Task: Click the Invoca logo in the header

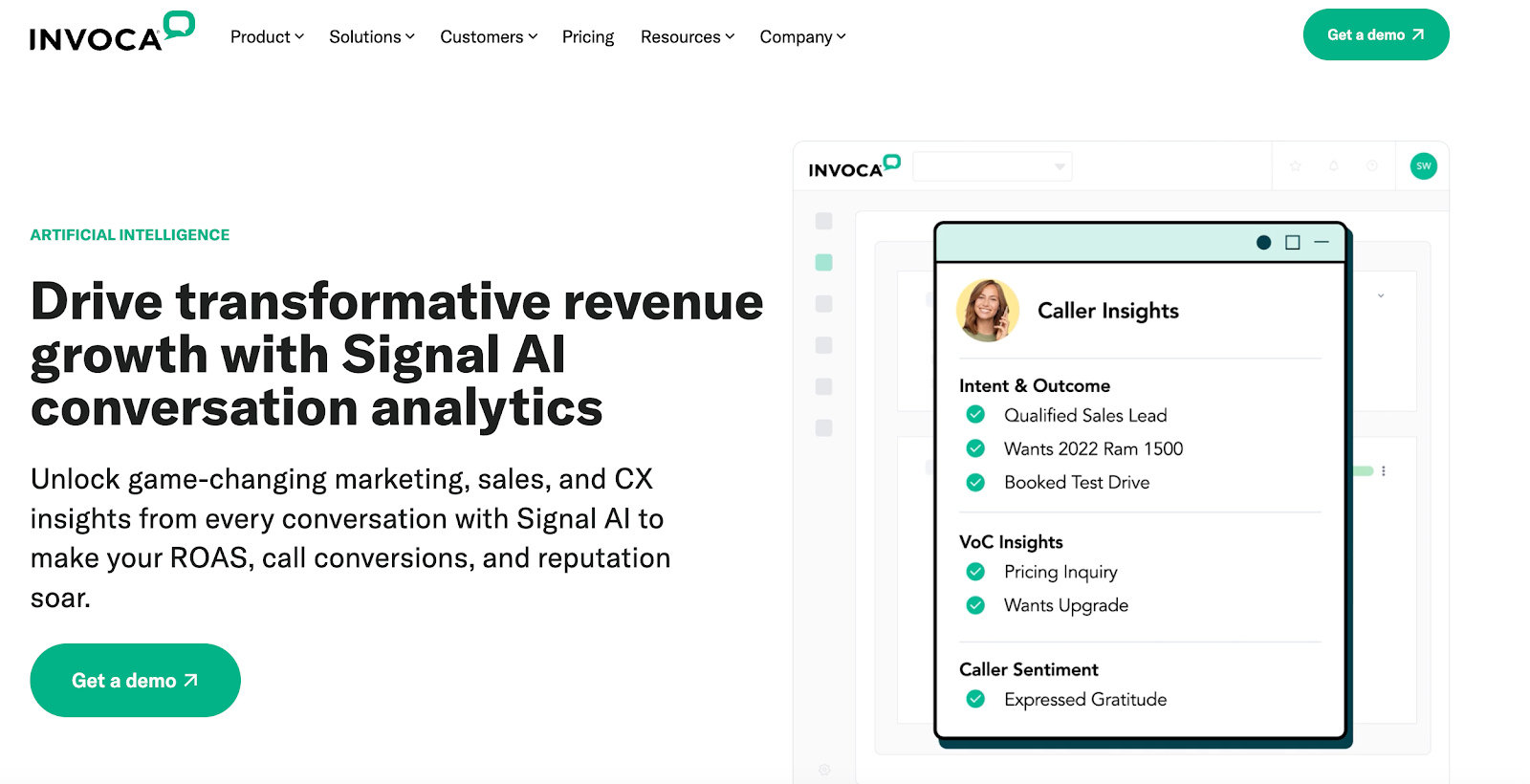Action: coord(112,32)
